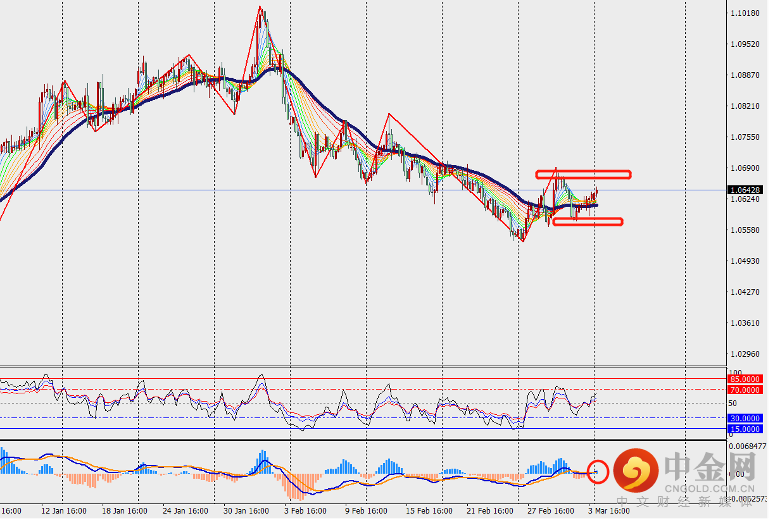Screen dimensions: 770x520
Task: Click the 9 Feb 16:00 time label
Action: pyautogui.click(x=366, y=510)
